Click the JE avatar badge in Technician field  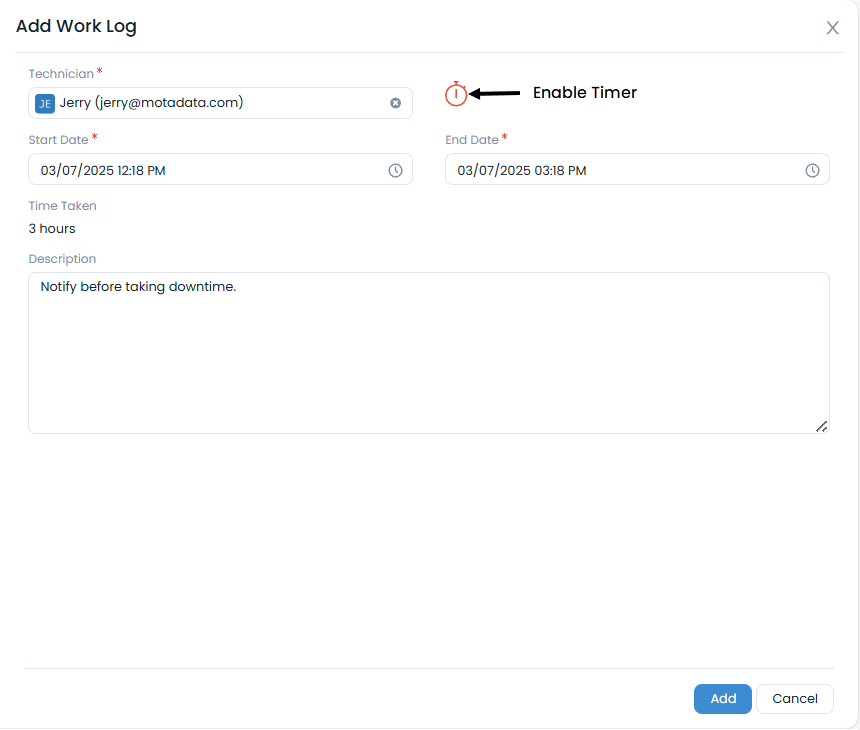[x=45, y=103]
